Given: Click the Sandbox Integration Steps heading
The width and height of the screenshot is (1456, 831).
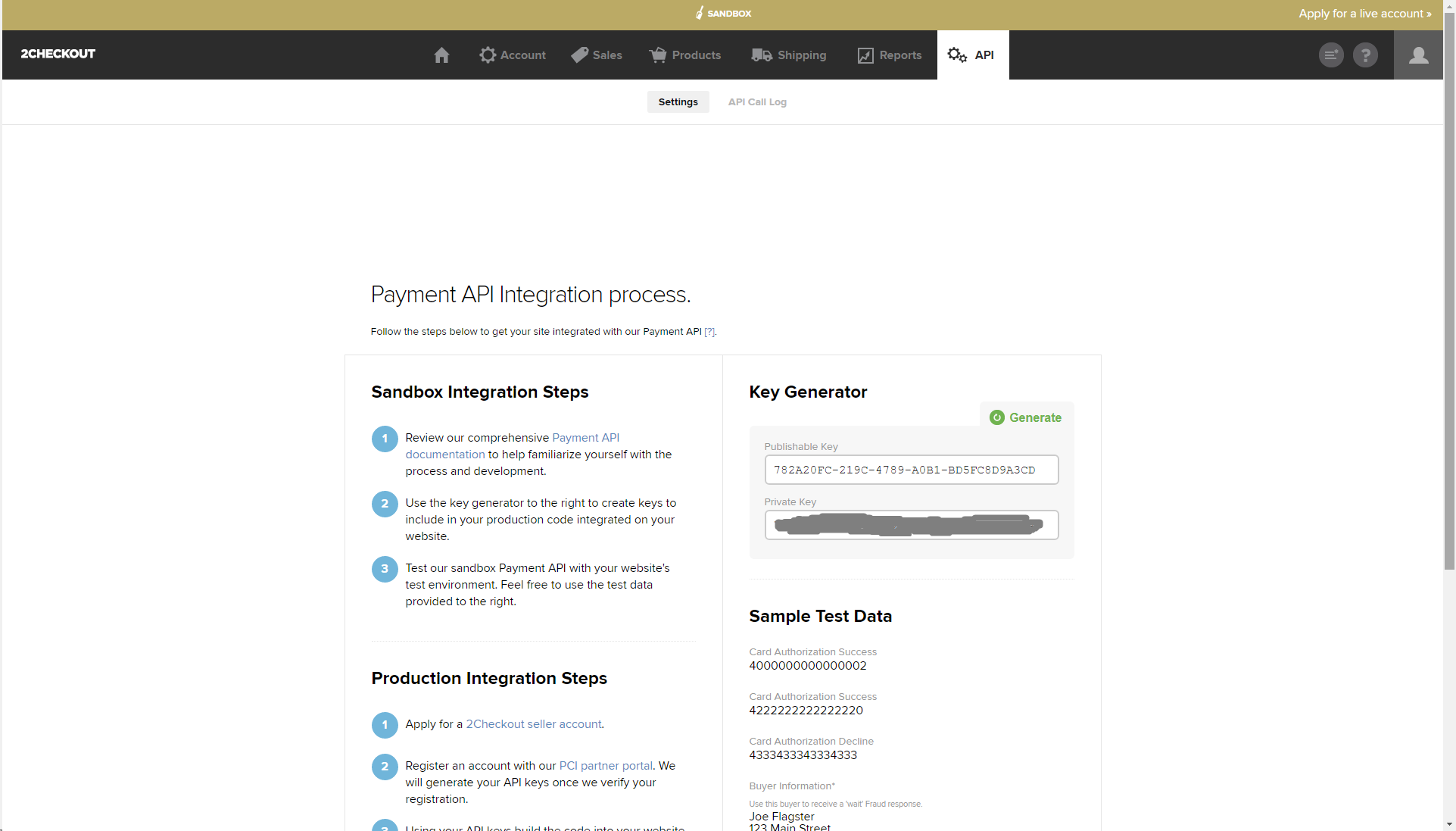Looking at the screenshot, I should pyautogui.click(x=479, y=392).
